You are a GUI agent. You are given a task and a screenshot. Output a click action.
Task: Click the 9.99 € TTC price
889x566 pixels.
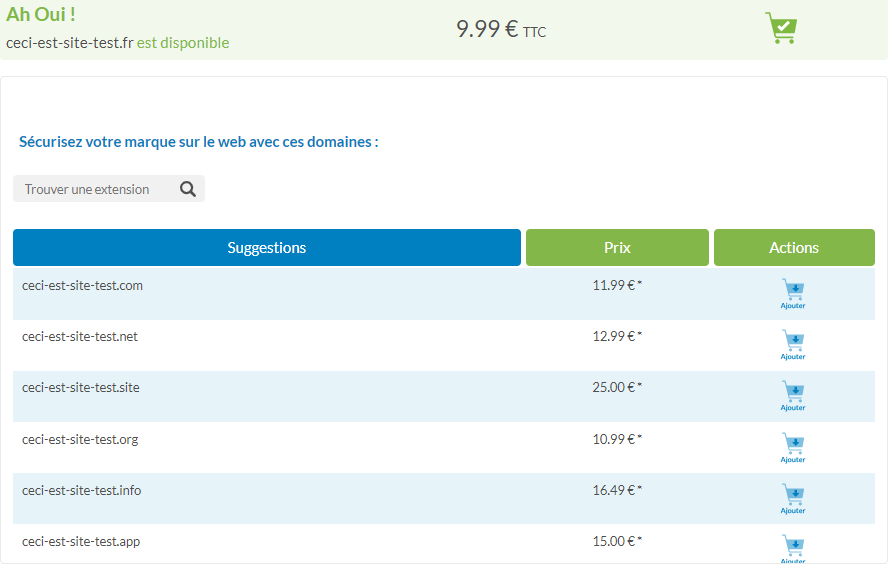coord(501,29)
